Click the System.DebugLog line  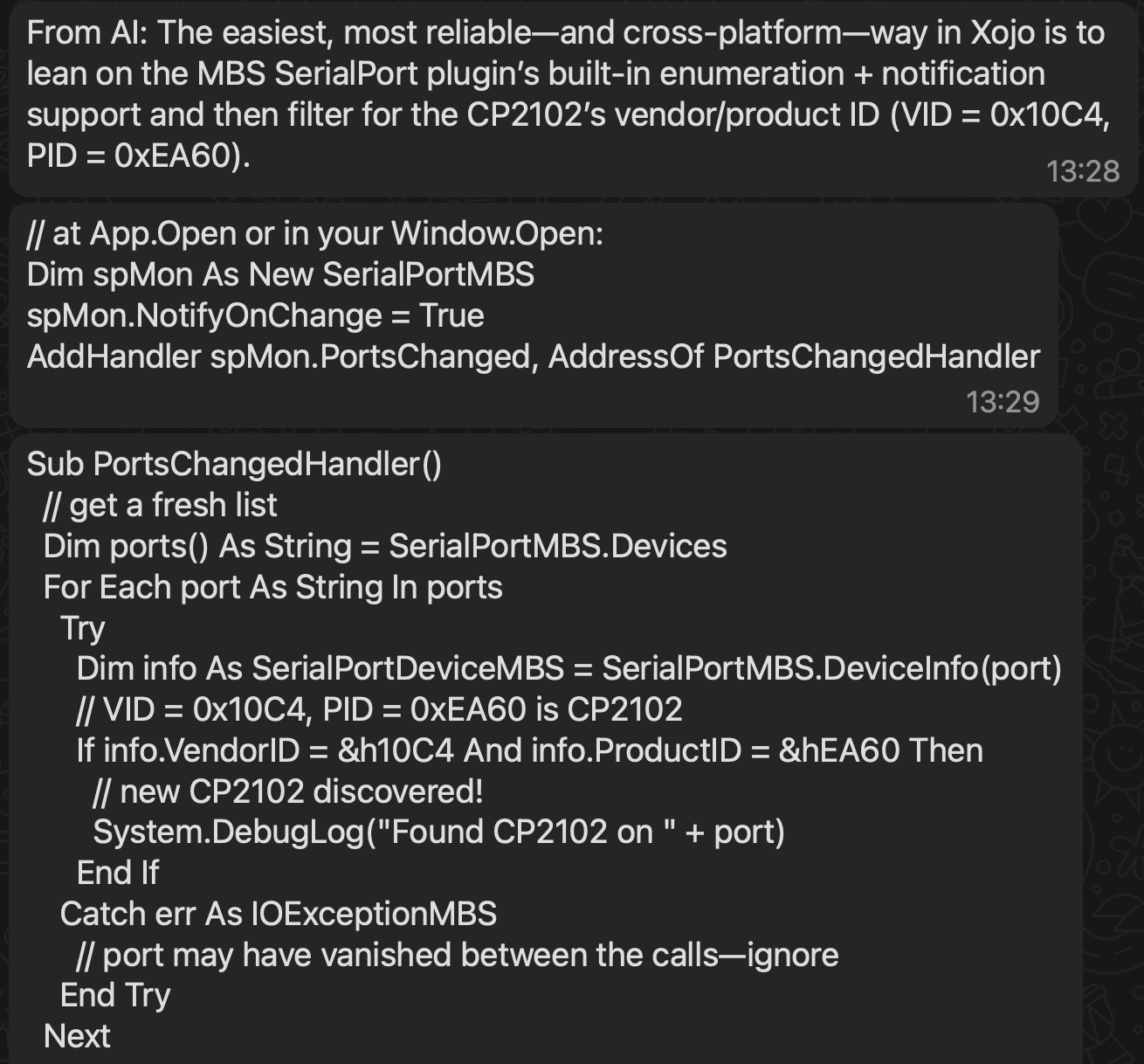pyautogui.click(x=438, y=832)
